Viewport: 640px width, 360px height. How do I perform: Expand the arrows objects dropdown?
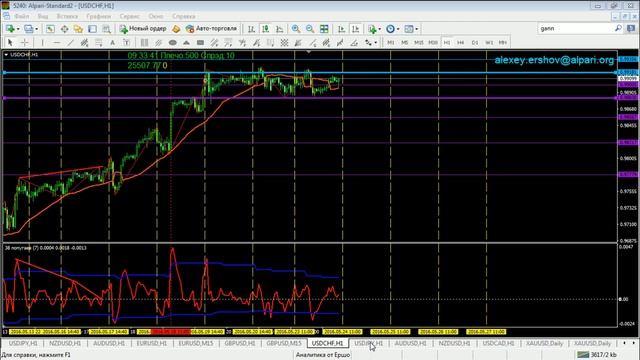376,42
